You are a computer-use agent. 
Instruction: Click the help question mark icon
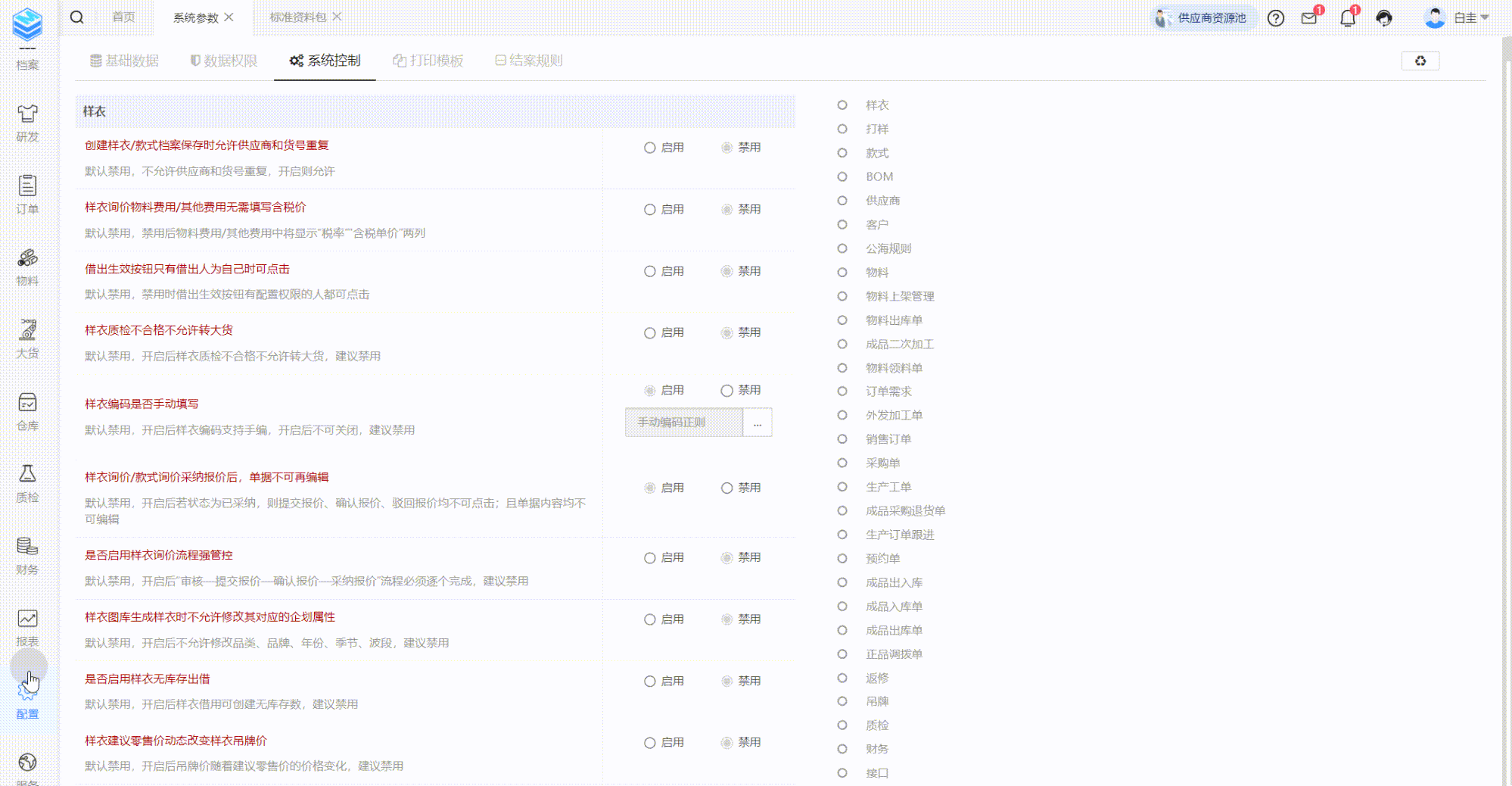coord(1276,18)
